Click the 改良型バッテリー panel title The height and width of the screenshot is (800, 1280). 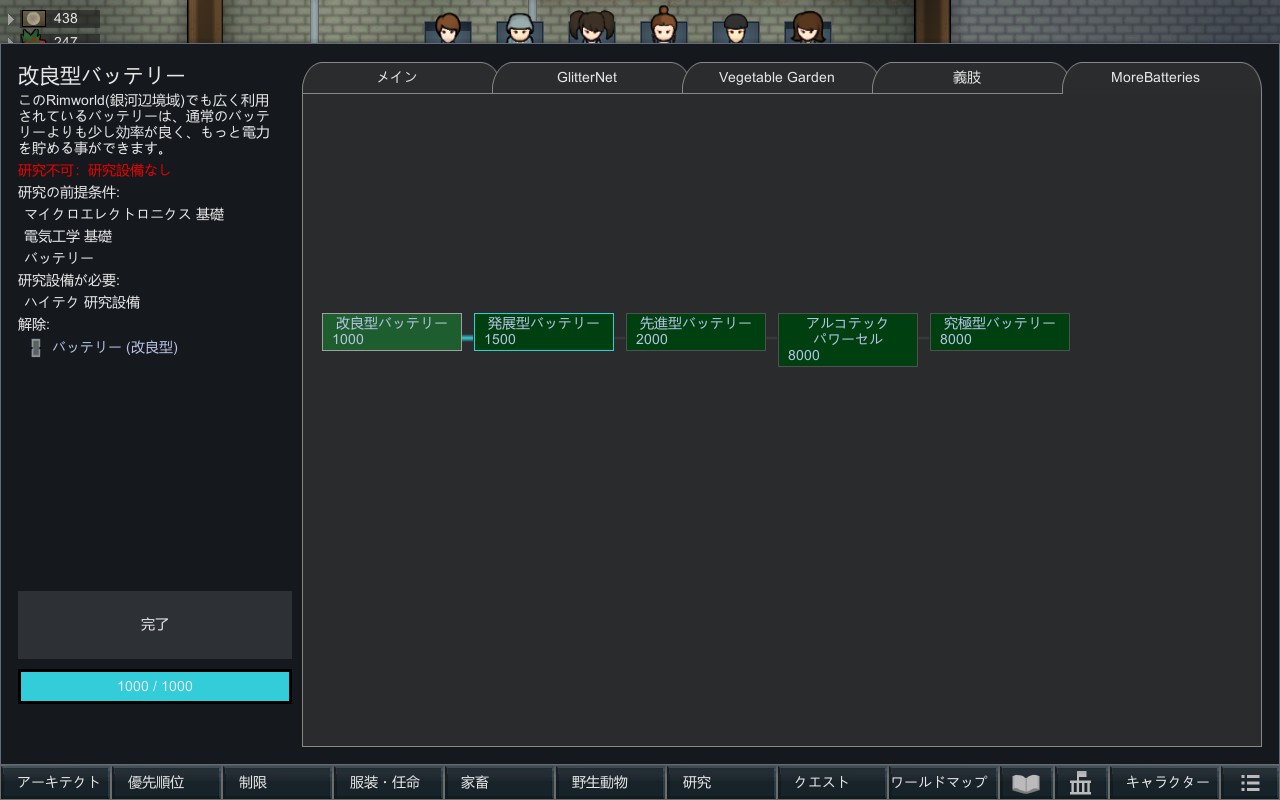click(102, 76)
